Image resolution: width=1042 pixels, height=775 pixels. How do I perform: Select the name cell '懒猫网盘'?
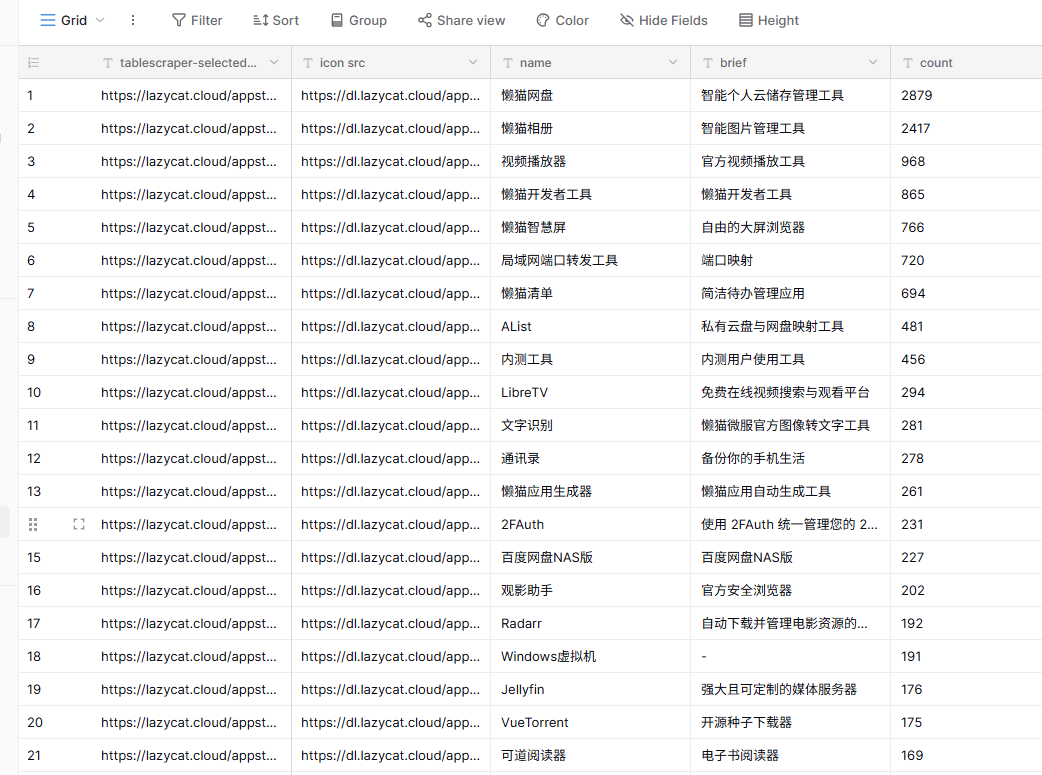coord(591,96)
